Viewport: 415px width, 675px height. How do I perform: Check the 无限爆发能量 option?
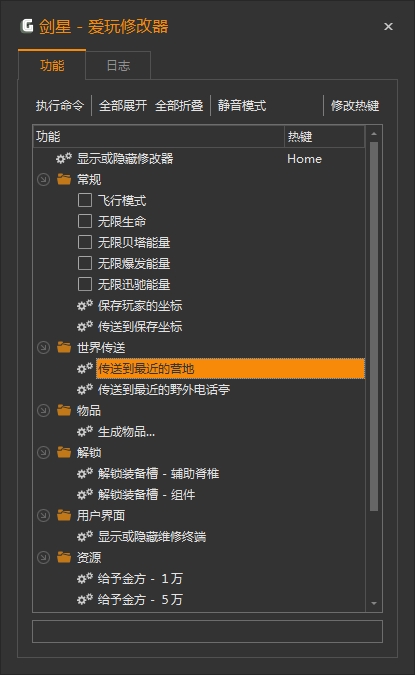85,263
